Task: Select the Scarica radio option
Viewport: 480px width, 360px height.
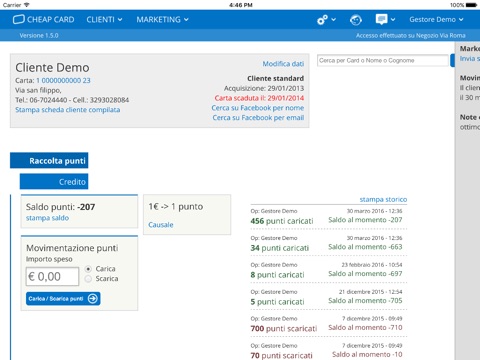Action: 88,279
